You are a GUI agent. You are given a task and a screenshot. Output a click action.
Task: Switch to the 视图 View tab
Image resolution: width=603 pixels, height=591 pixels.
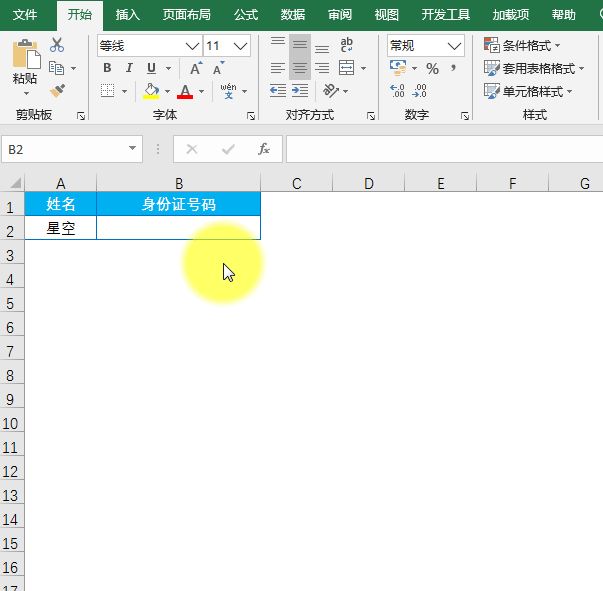[x=386, y=15]
